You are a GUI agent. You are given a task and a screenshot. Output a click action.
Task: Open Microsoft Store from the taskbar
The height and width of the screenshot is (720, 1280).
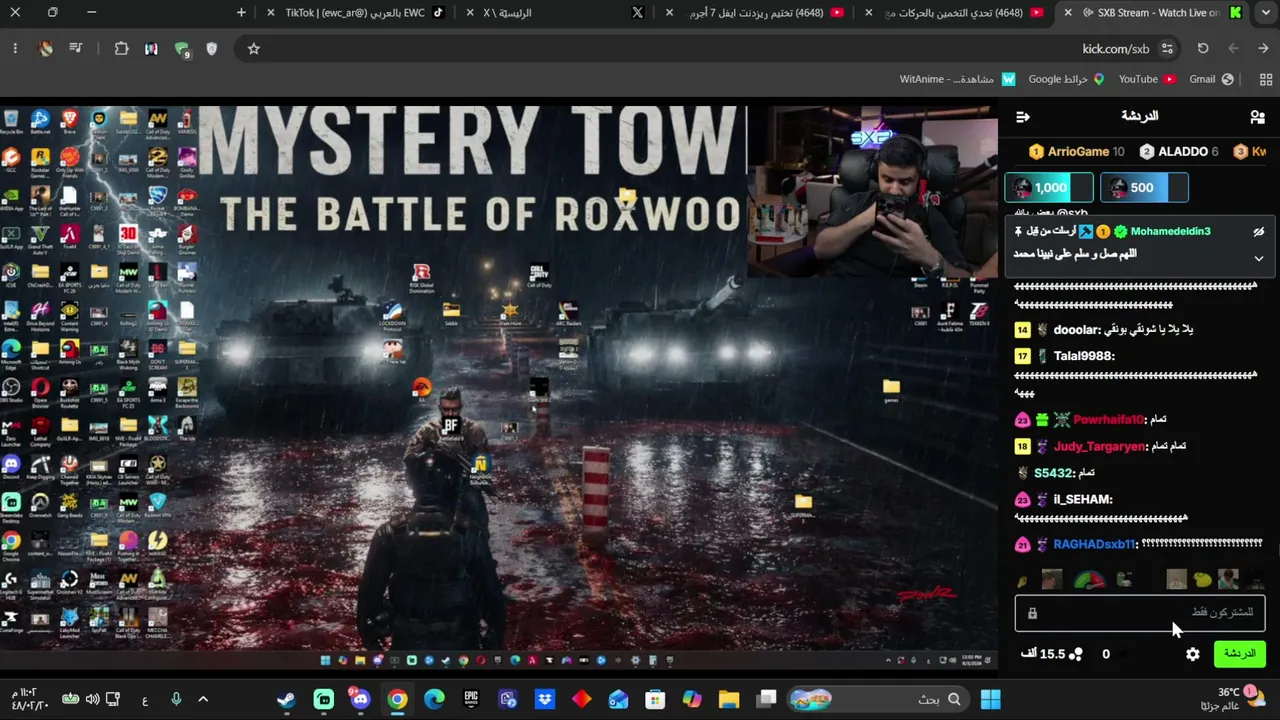655,699
